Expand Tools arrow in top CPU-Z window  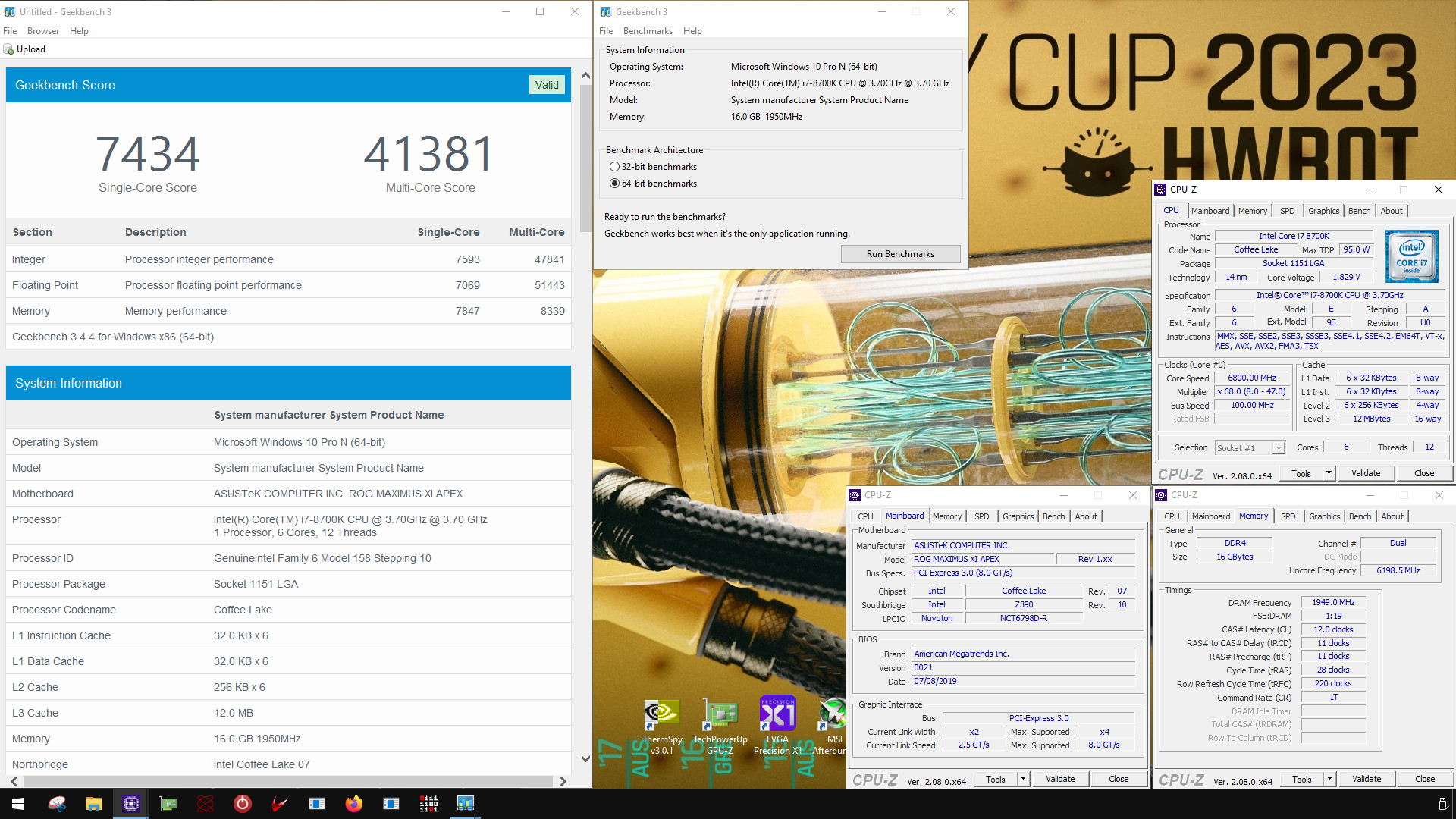tap(1329, 473)
